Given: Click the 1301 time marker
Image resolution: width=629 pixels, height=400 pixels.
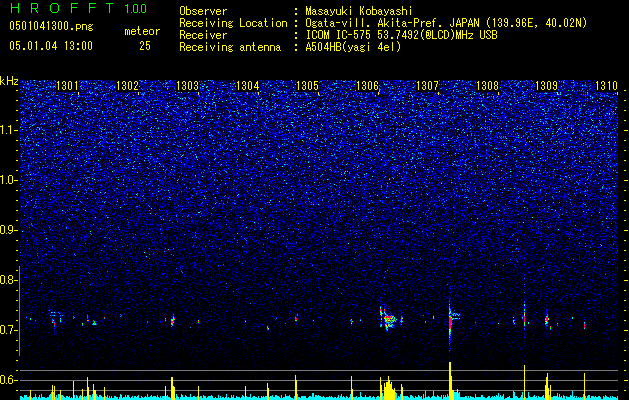Looking at the screenshot, I should click(68, 85).
